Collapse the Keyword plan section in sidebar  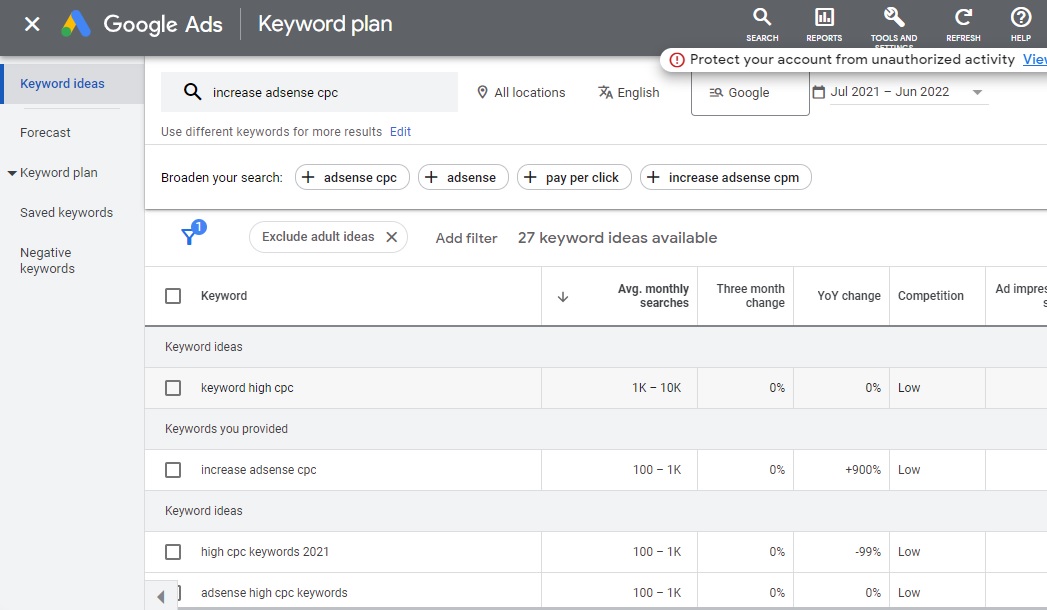point(12,173)
